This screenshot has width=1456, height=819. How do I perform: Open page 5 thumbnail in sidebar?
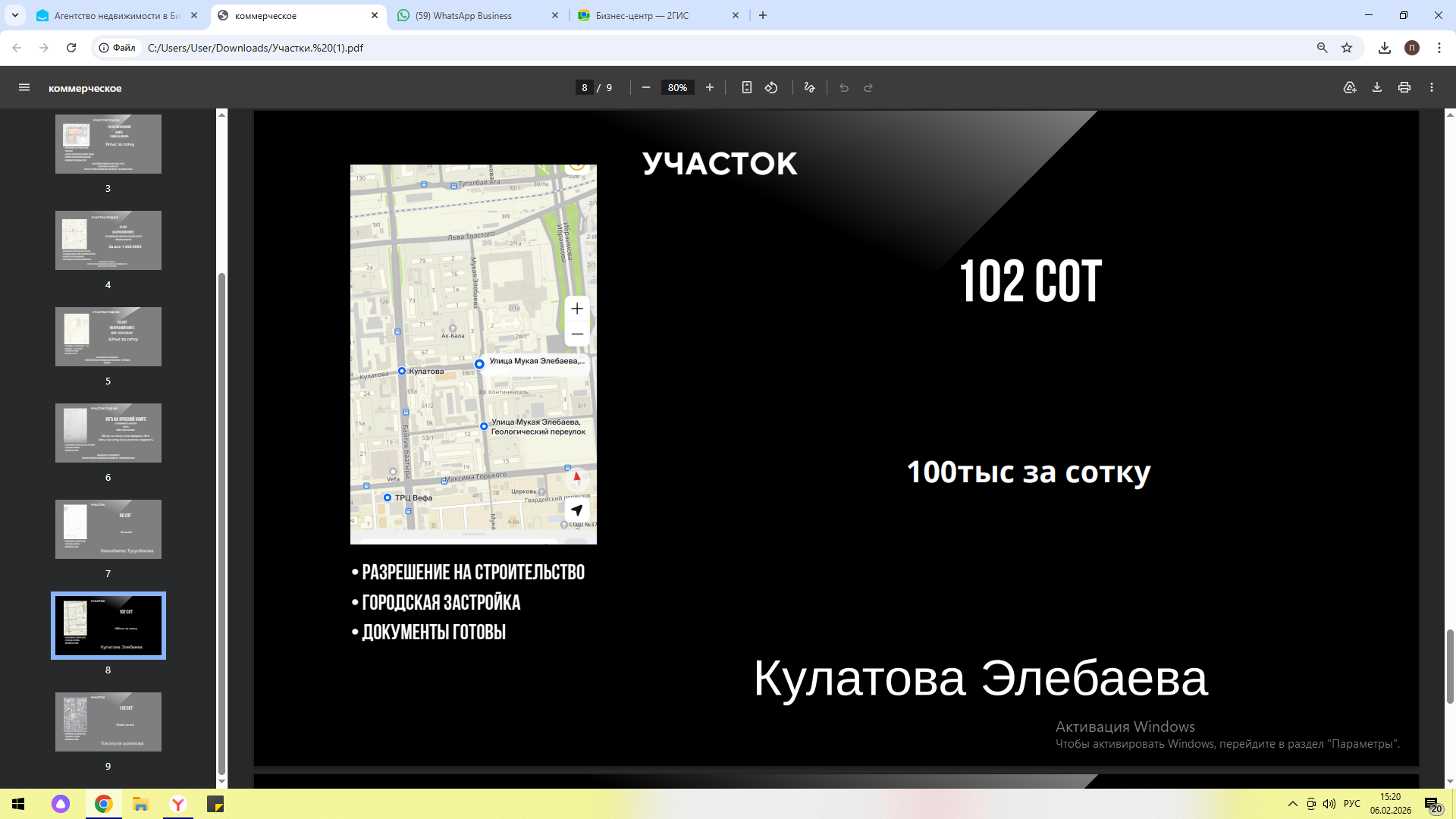108,337
